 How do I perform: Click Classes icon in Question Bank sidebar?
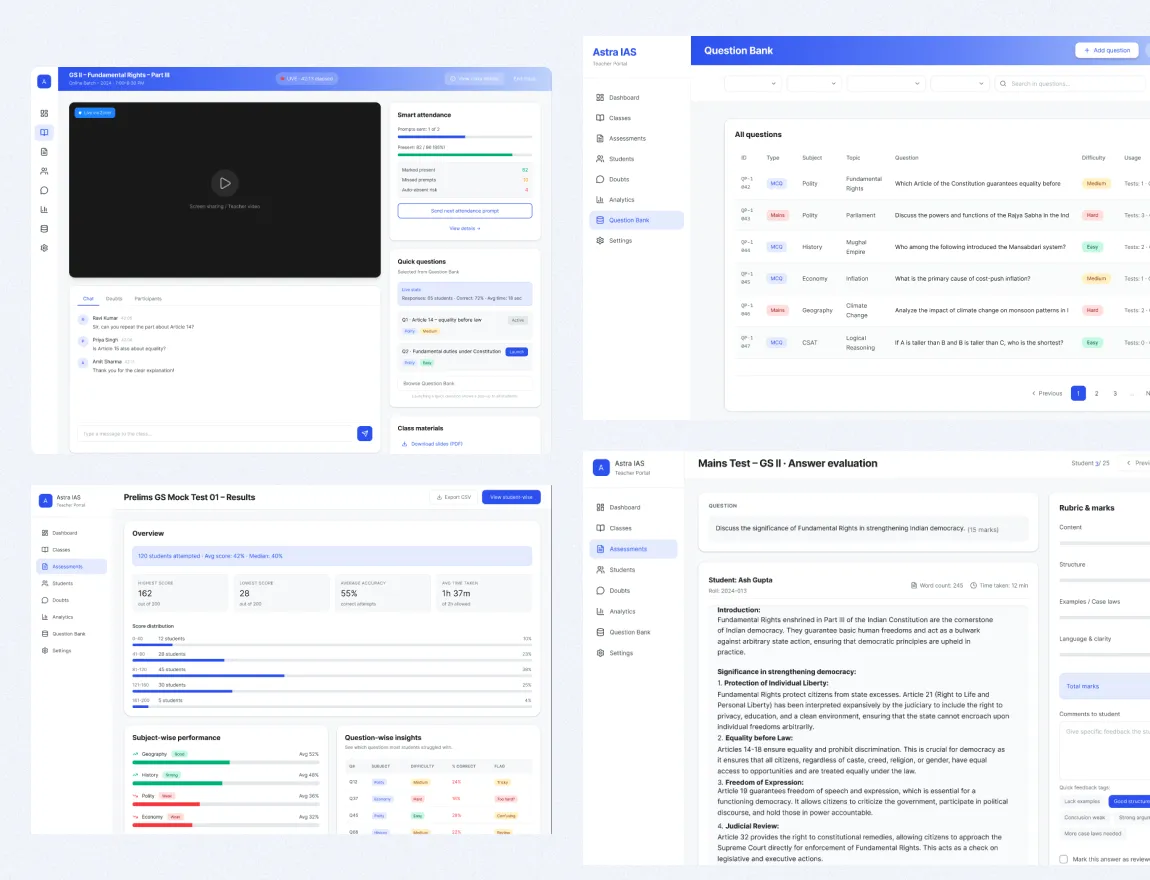point(600,118)
